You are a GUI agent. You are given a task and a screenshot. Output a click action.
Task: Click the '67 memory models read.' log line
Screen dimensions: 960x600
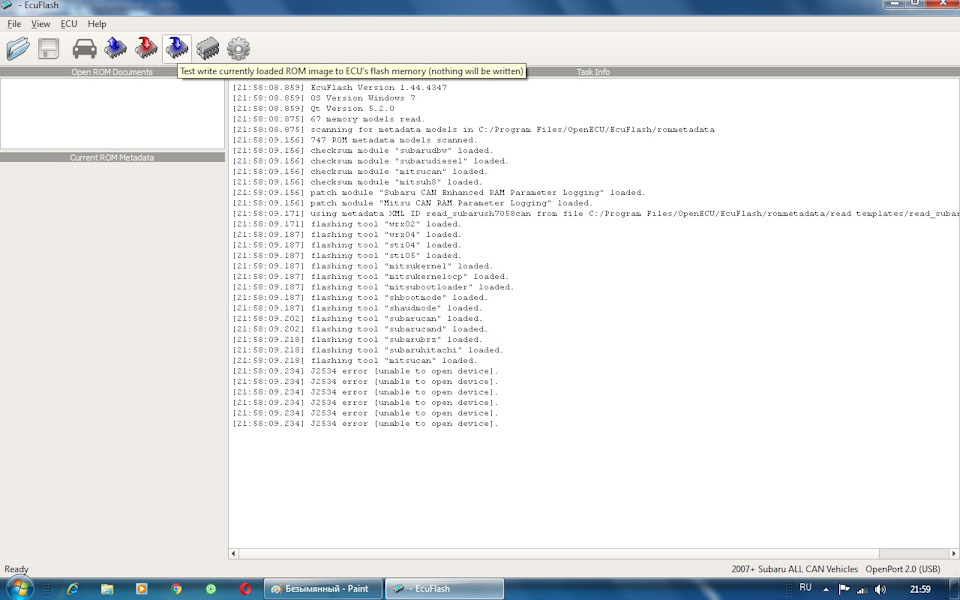[x=329, y=119]
